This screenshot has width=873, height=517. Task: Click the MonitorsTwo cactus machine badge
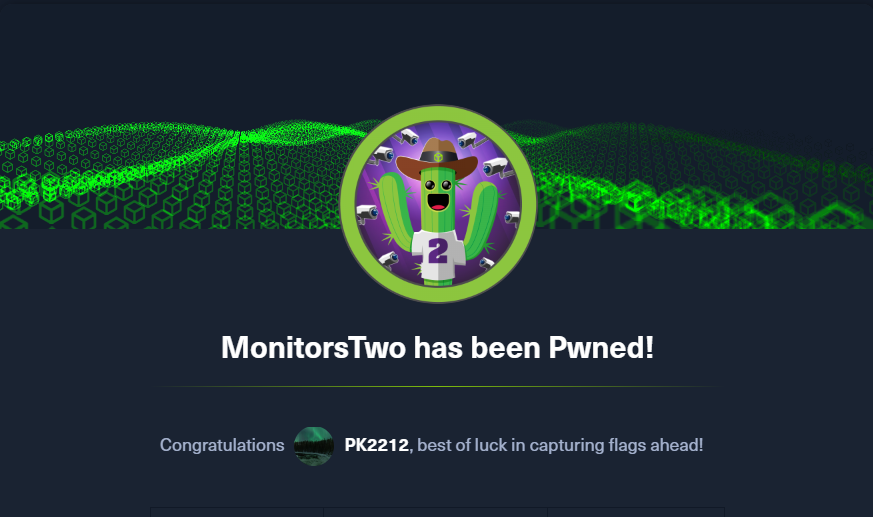tap(438, 204)
